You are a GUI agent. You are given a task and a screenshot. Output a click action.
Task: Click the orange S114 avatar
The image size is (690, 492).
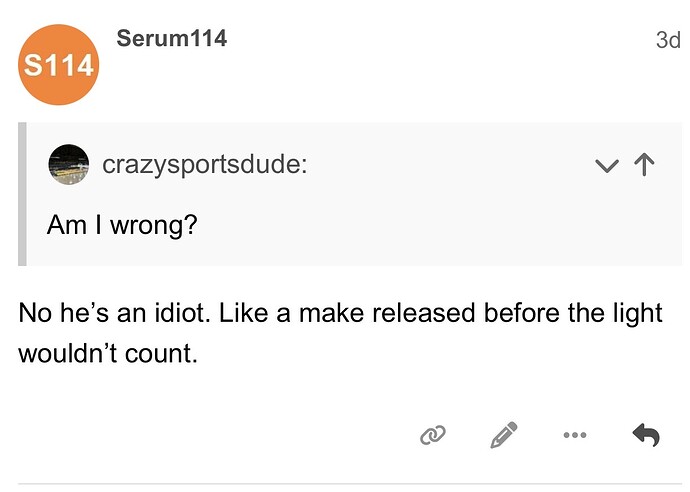tap(59, 66)
